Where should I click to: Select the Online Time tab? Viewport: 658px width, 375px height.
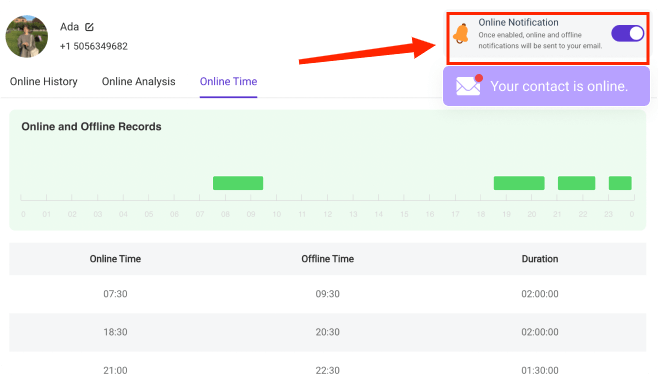(228, 81)
